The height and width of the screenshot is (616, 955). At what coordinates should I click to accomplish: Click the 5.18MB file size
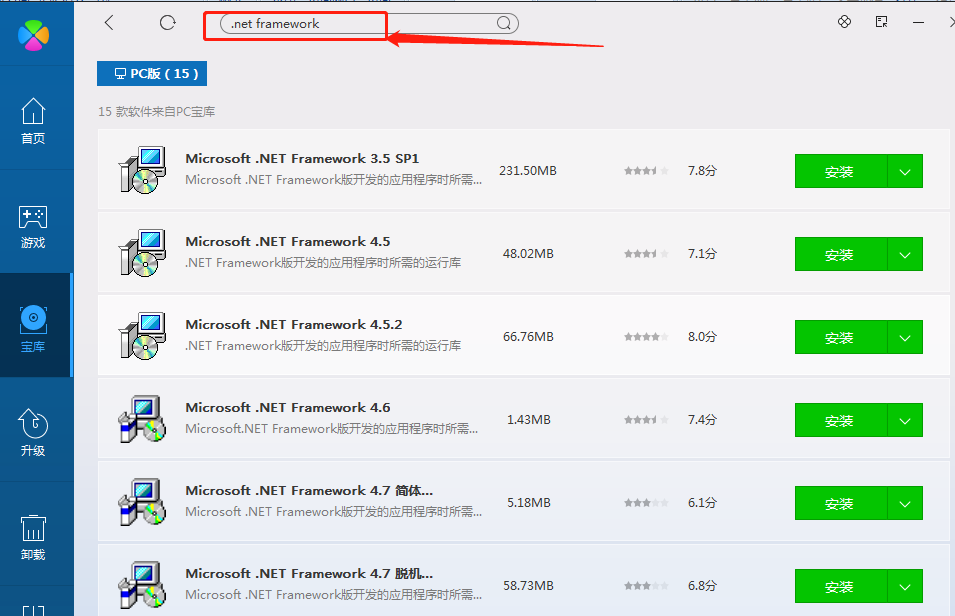coord(529,503)
